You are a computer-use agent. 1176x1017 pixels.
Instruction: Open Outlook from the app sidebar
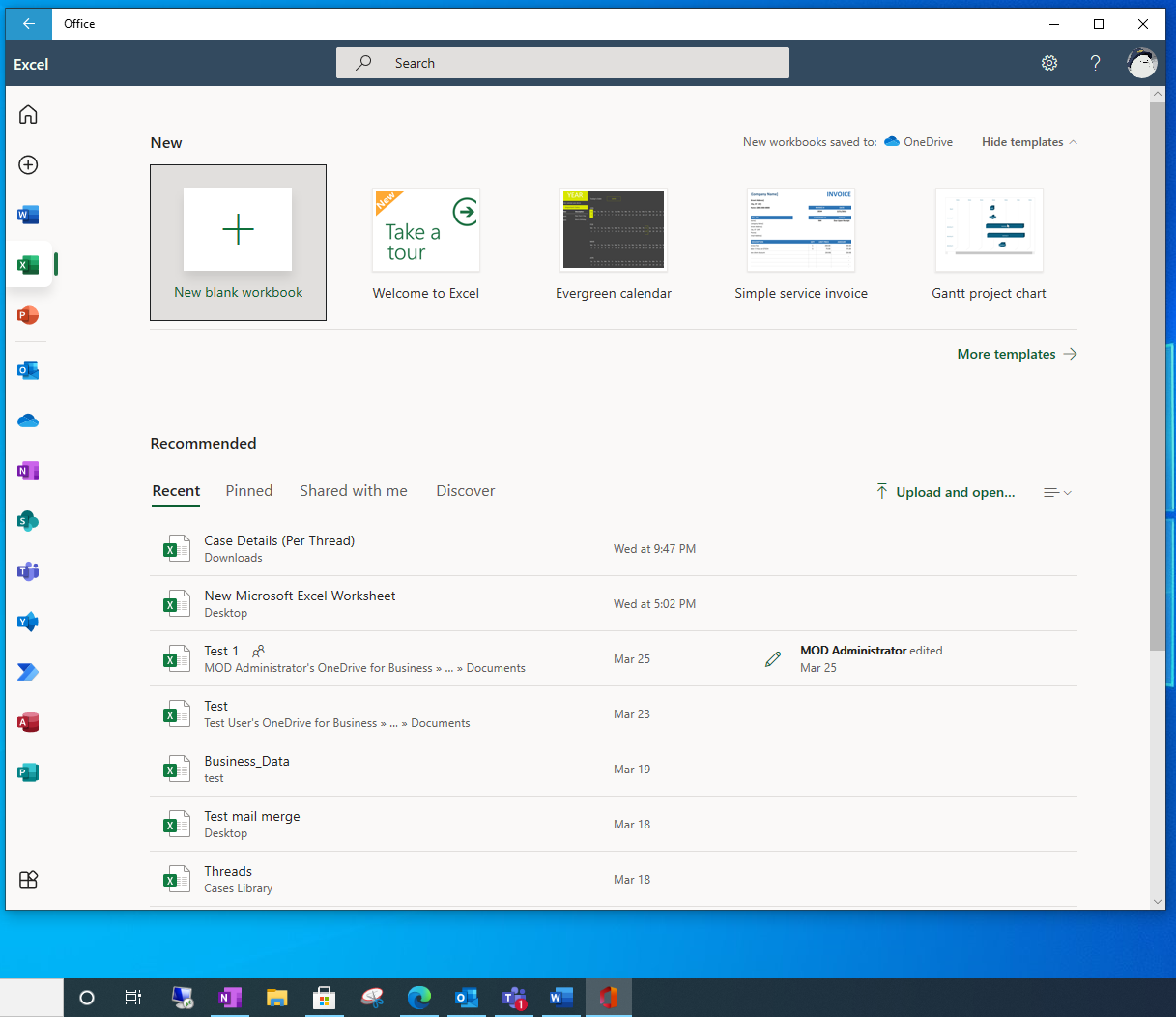[x=28, y=369]
